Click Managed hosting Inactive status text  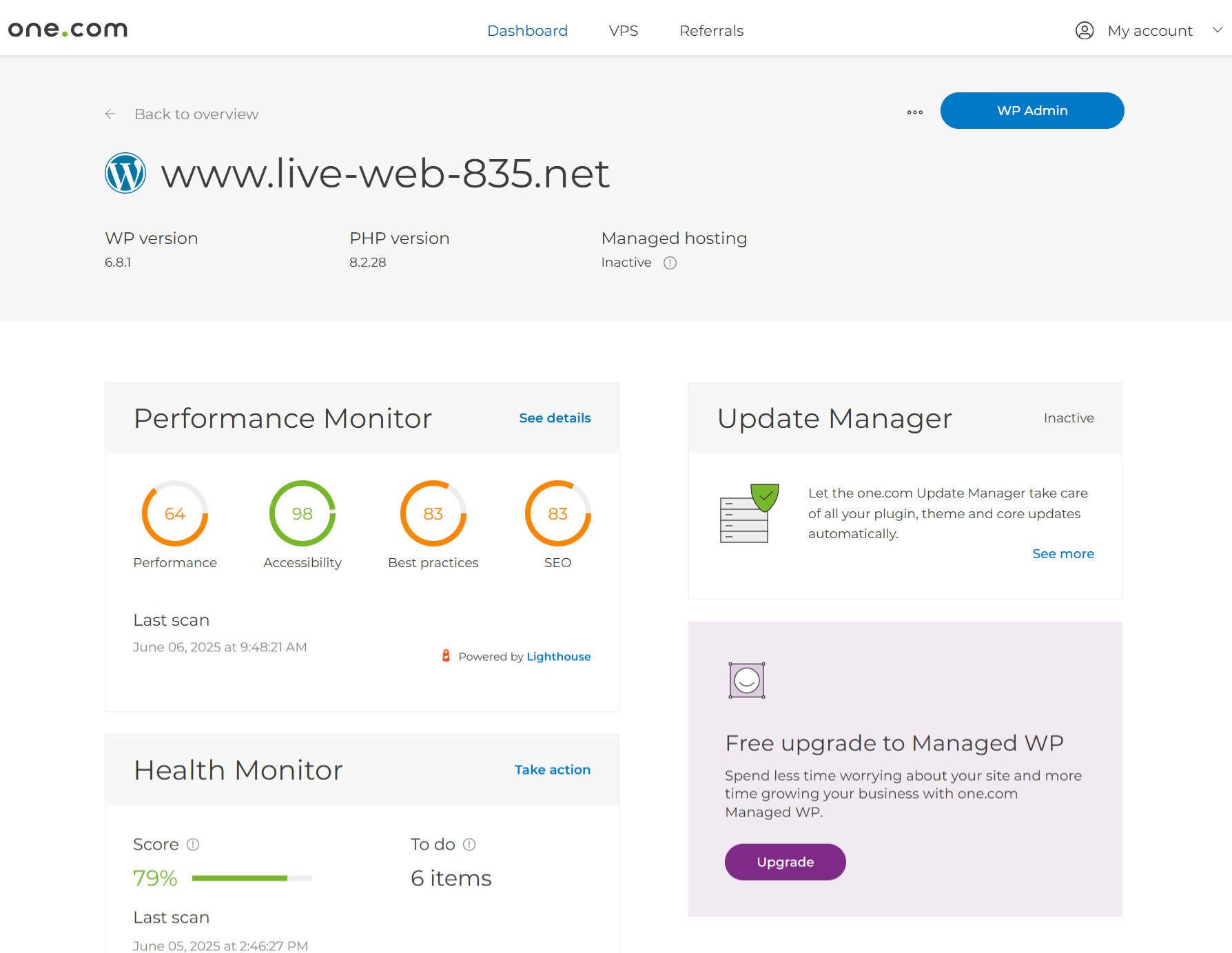point(626,263)
